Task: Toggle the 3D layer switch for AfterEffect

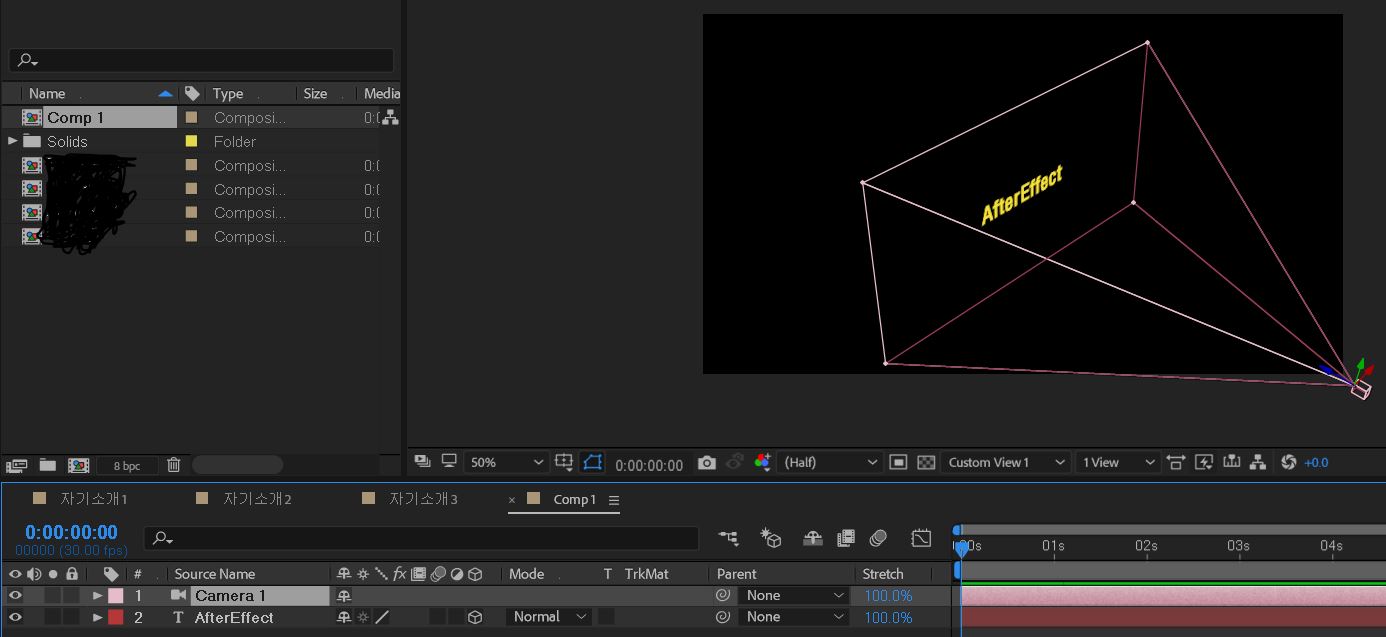Action: 475,618
